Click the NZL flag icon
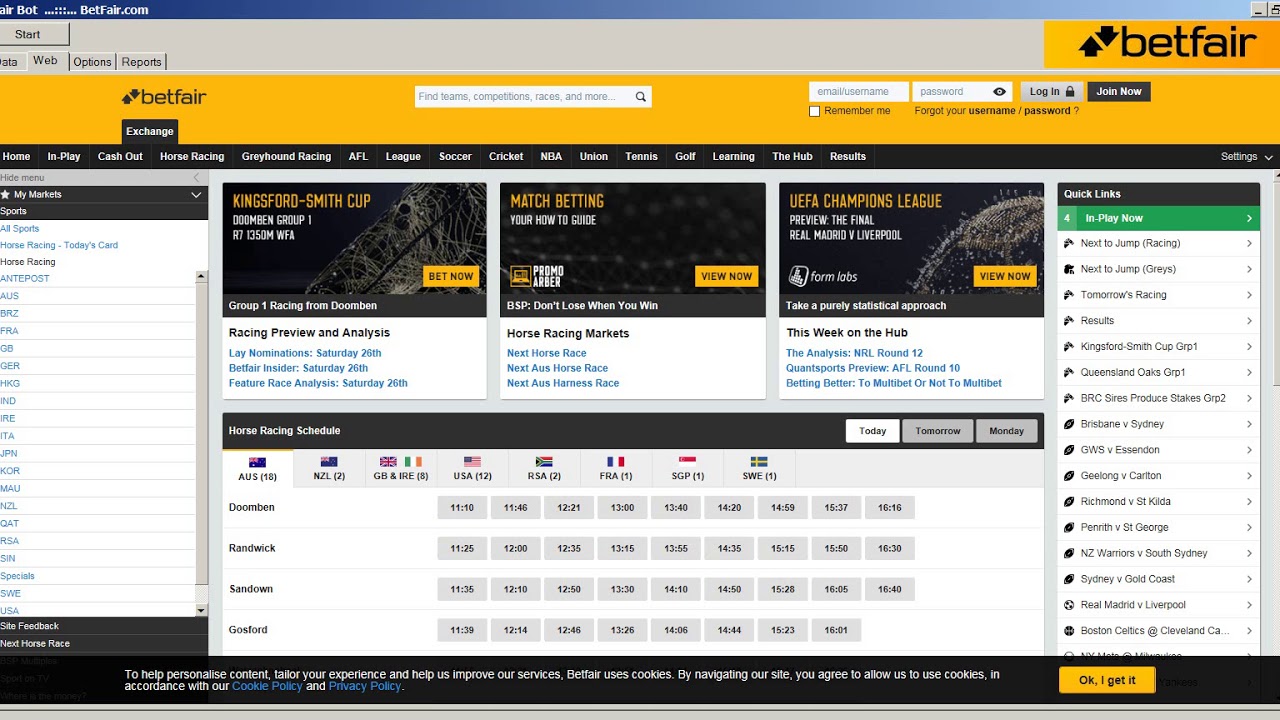 (329, 462)
